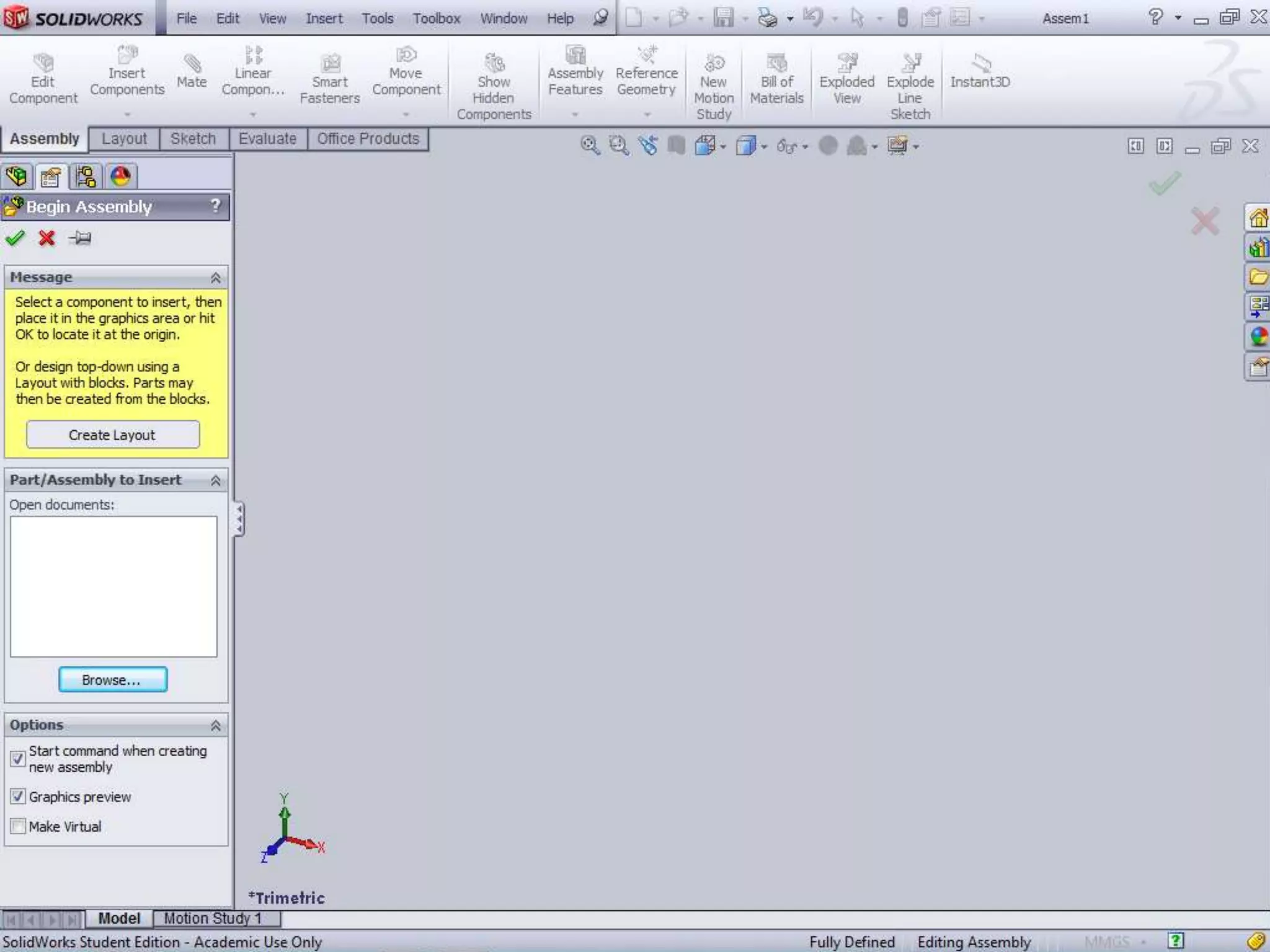Open the ConfigurationManager tab icon
This screenshot has height=952, width=1270.
(x=86, y=177)
